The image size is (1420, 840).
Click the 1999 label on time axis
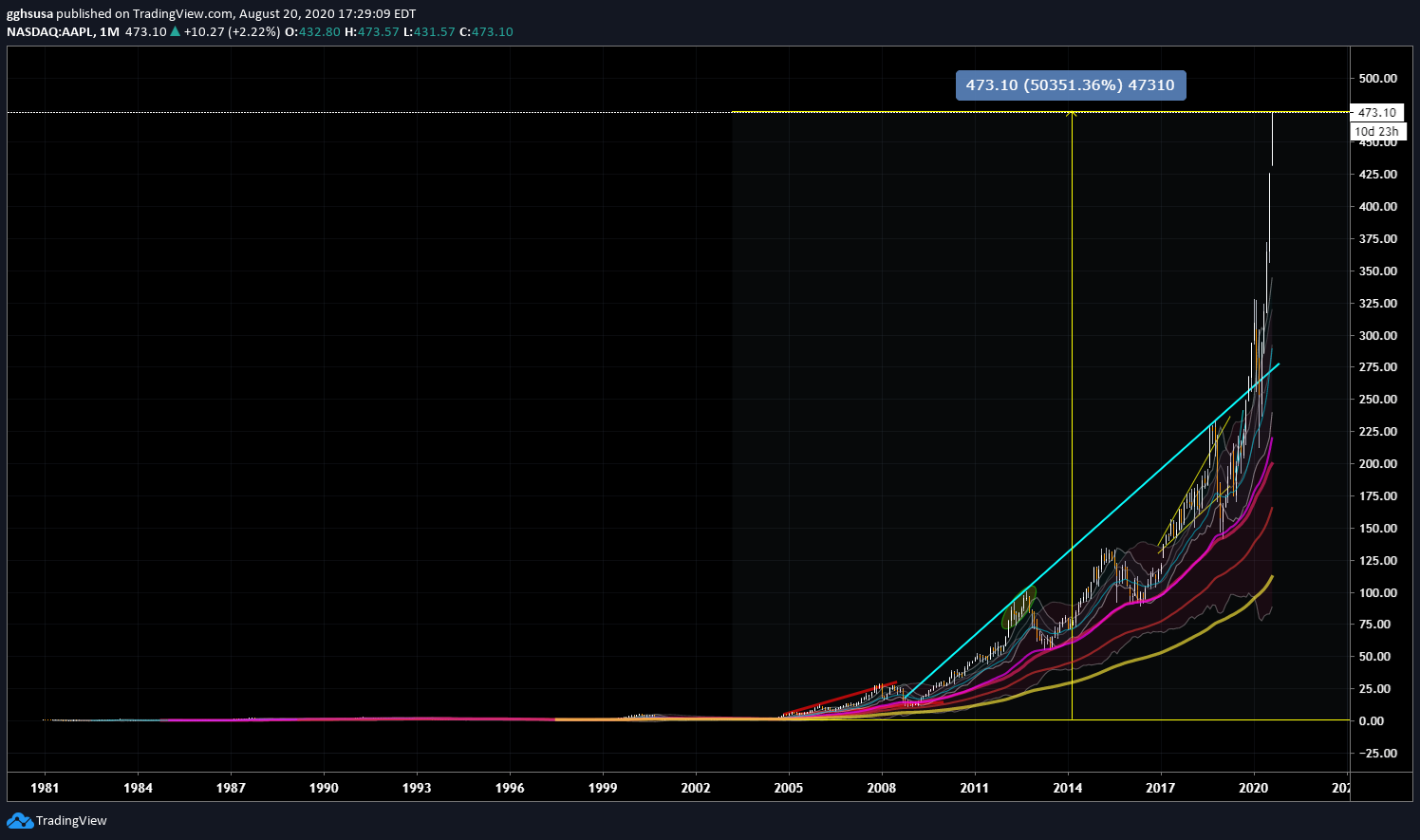pyautogui.click(x=603, y=788)
